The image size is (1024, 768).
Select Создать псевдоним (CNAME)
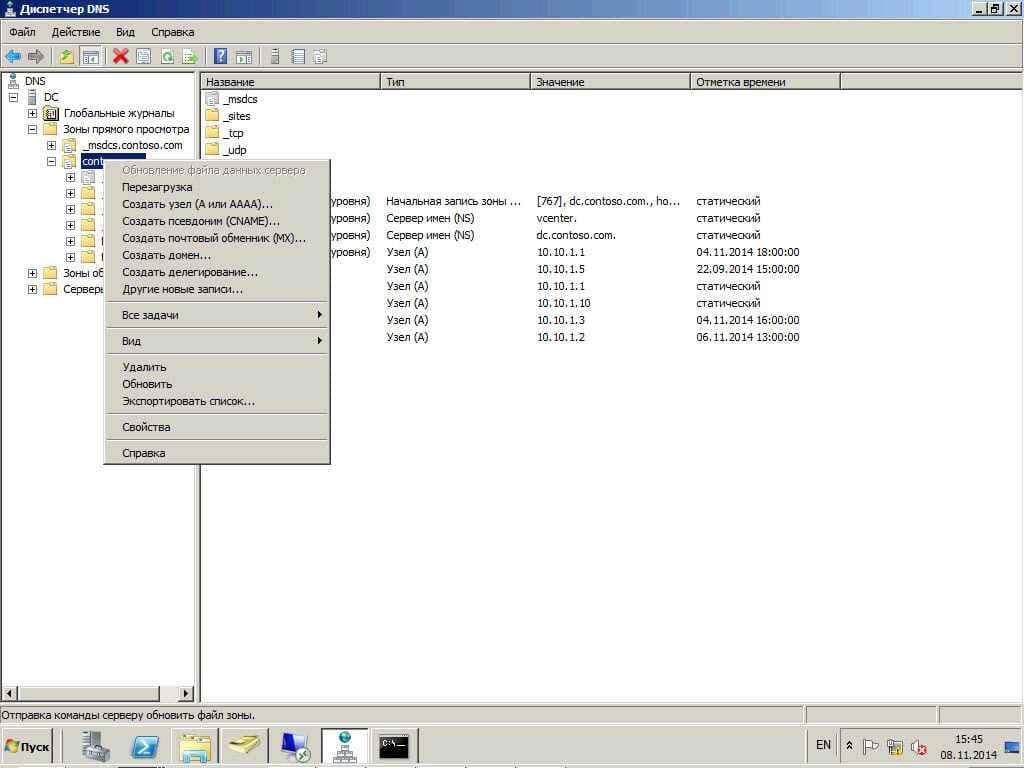pos(217,221)
